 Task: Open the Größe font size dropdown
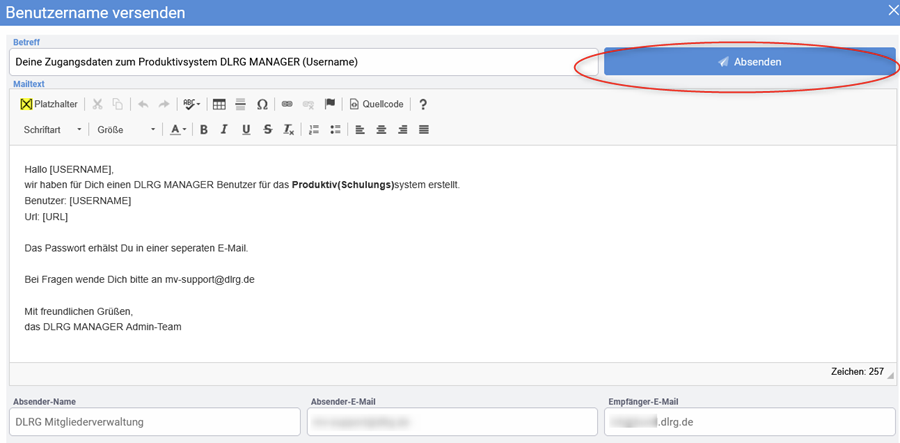coord(126,130)
